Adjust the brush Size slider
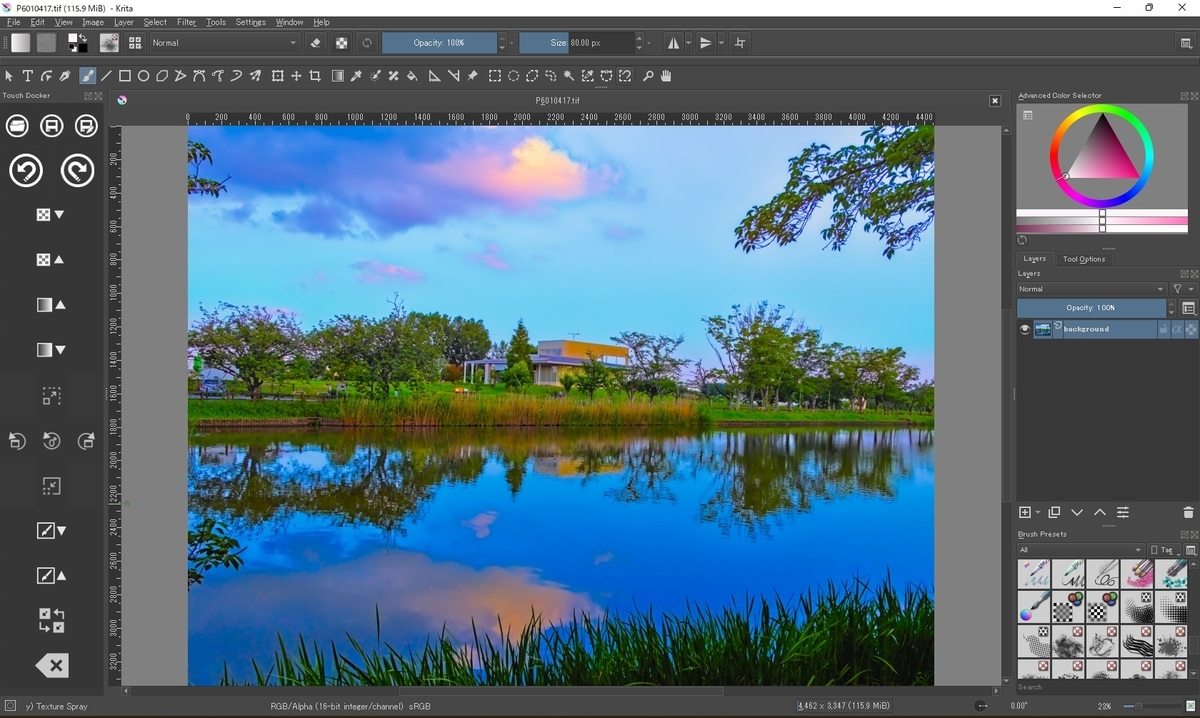 coord(576,43)
